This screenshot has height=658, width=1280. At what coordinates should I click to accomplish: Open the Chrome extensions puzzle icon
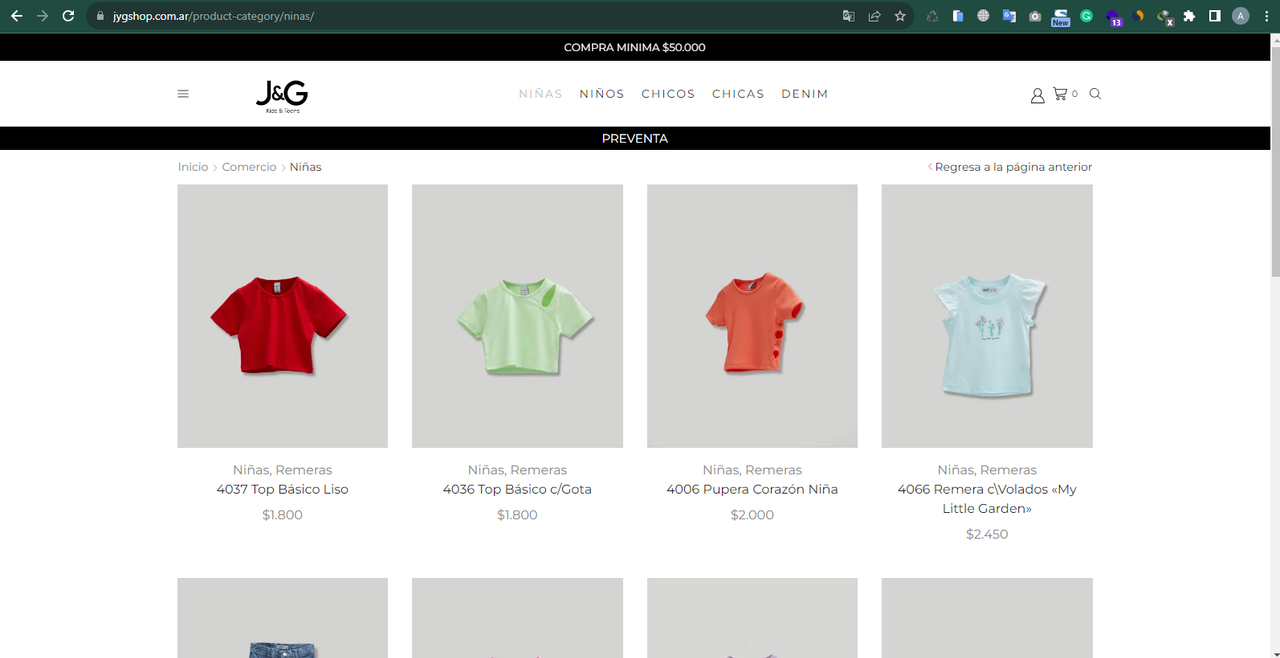(1189, 16)
